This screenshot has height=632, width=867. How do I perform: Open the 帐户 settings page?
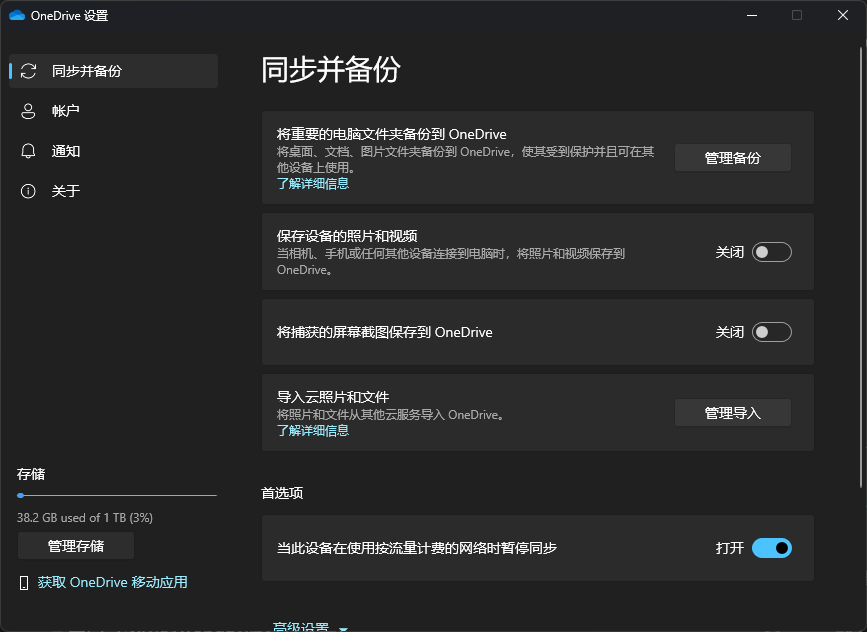(113, 111)
